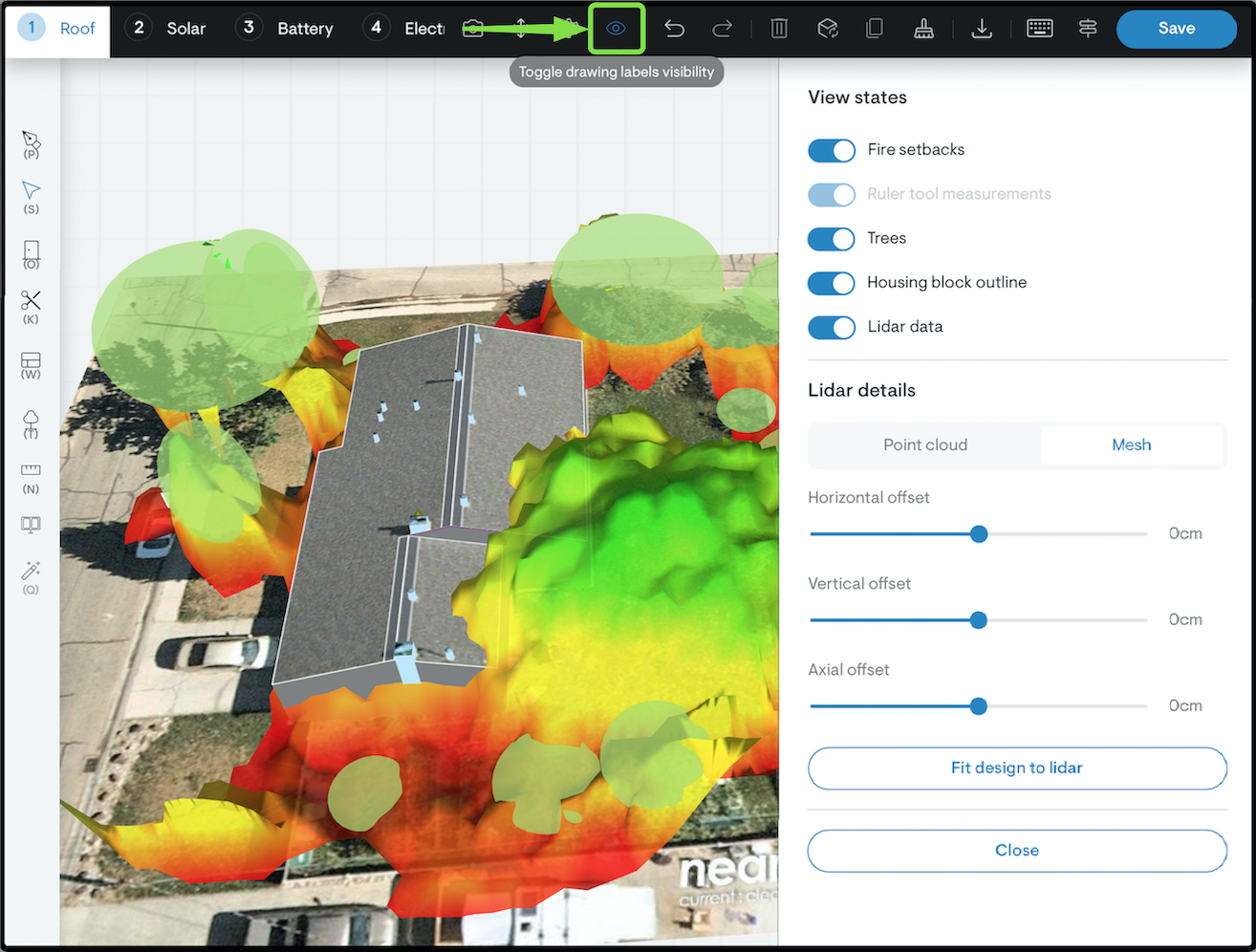Open the keyboard shortcuts toolbar icon
This screenshot has width=1256, height=952.
point(1040,29)
